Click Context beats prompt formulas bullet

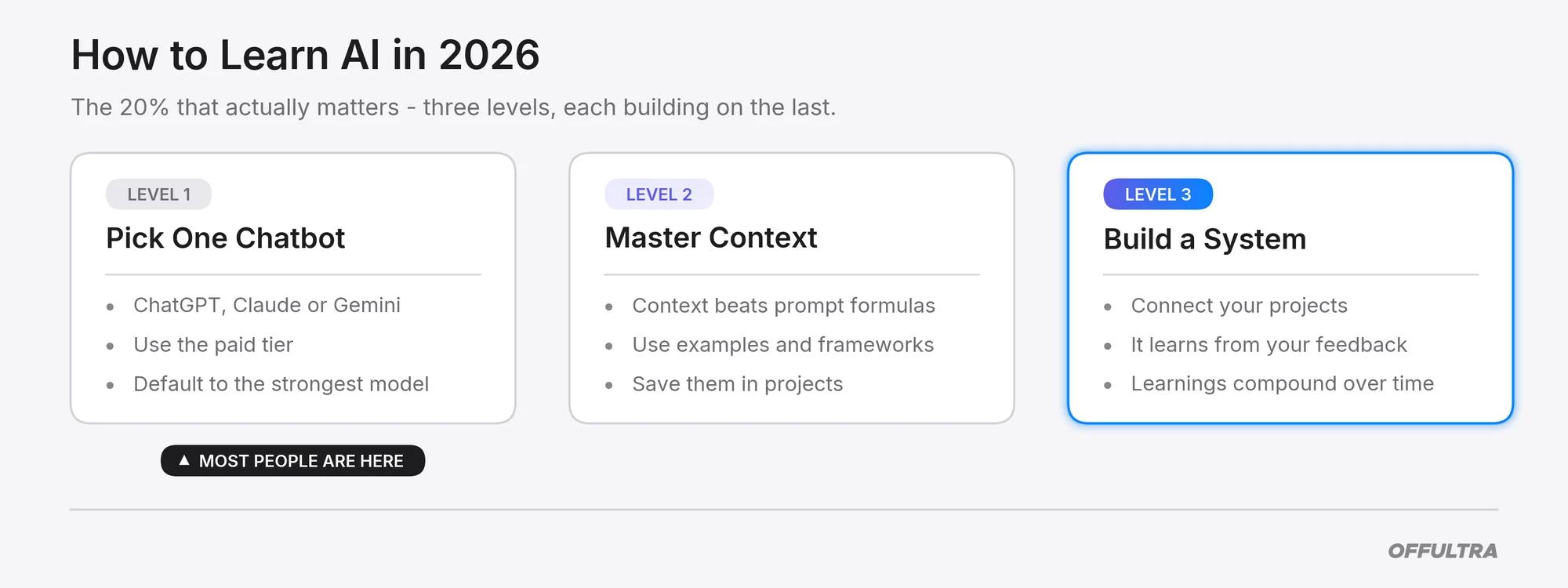click(x=783, y=306)
